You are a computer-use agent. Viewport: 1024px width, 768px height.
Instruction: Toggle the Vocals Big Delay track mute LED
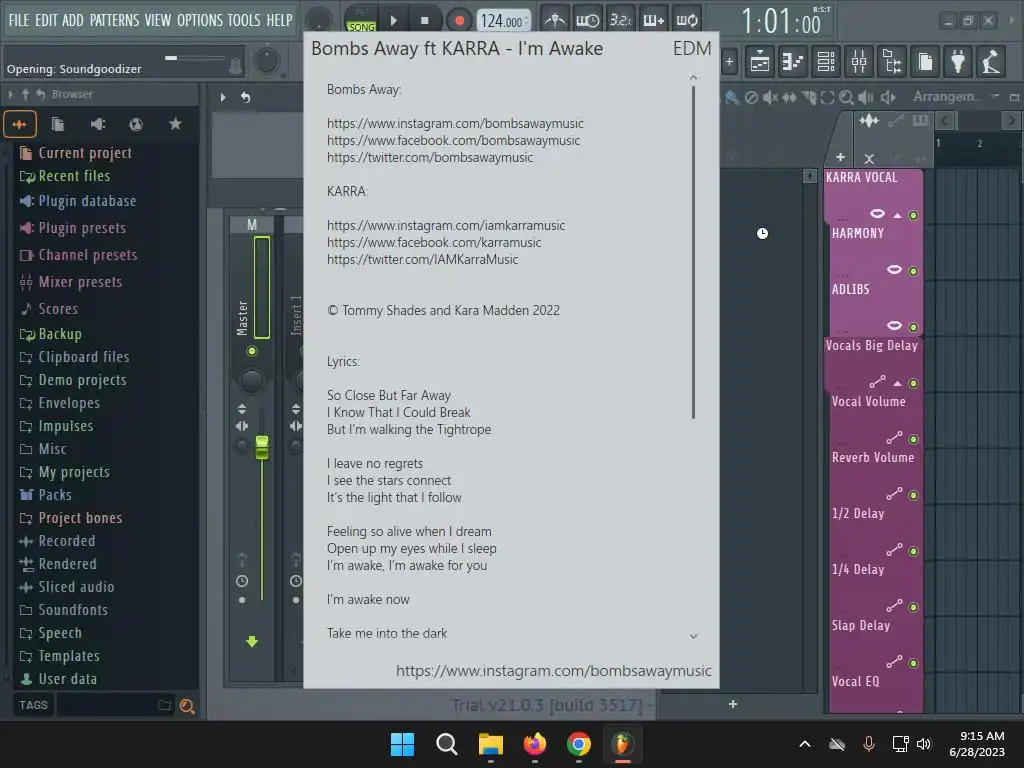(913, 383)
